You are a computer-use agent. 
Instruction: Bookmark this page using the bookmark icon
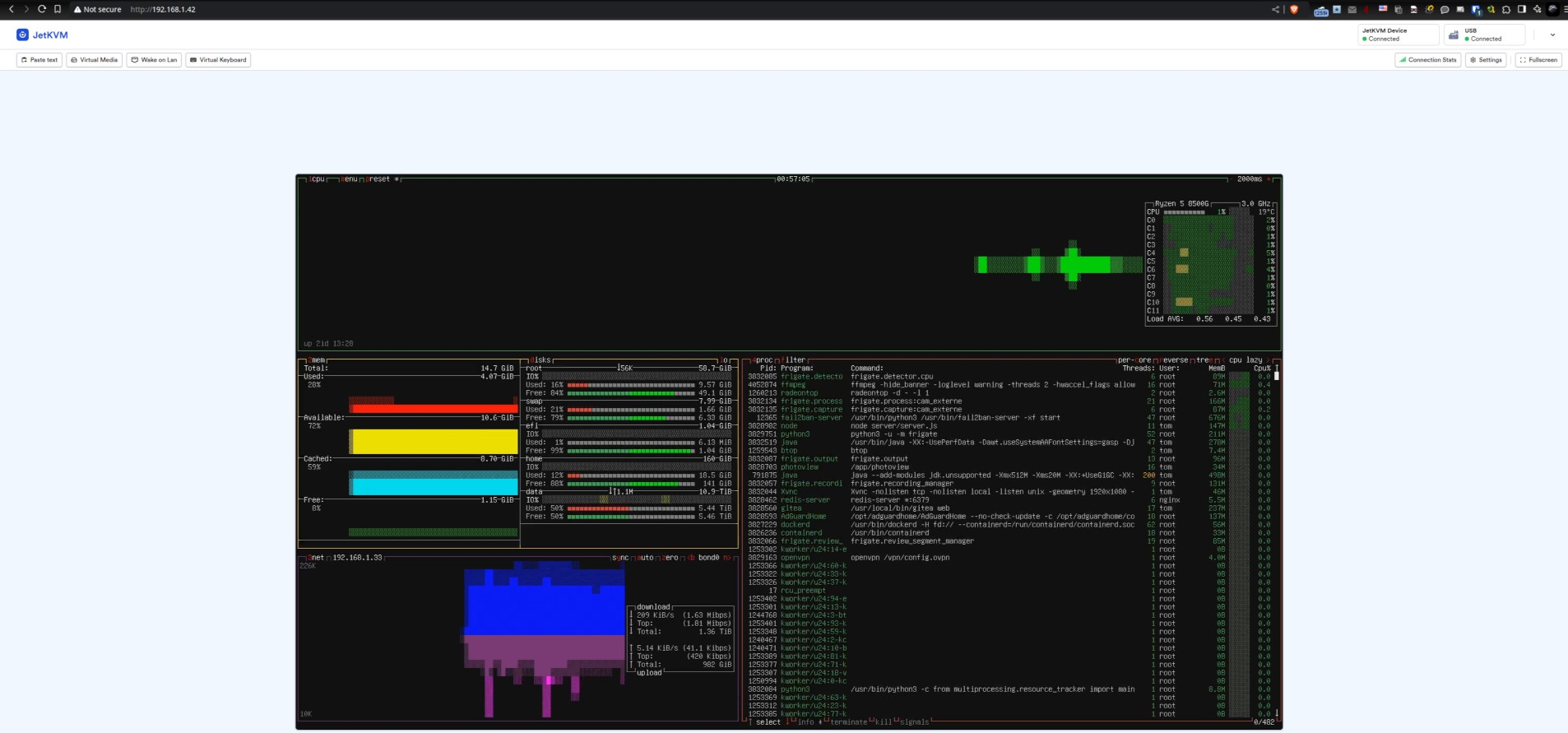pos(58,9)
